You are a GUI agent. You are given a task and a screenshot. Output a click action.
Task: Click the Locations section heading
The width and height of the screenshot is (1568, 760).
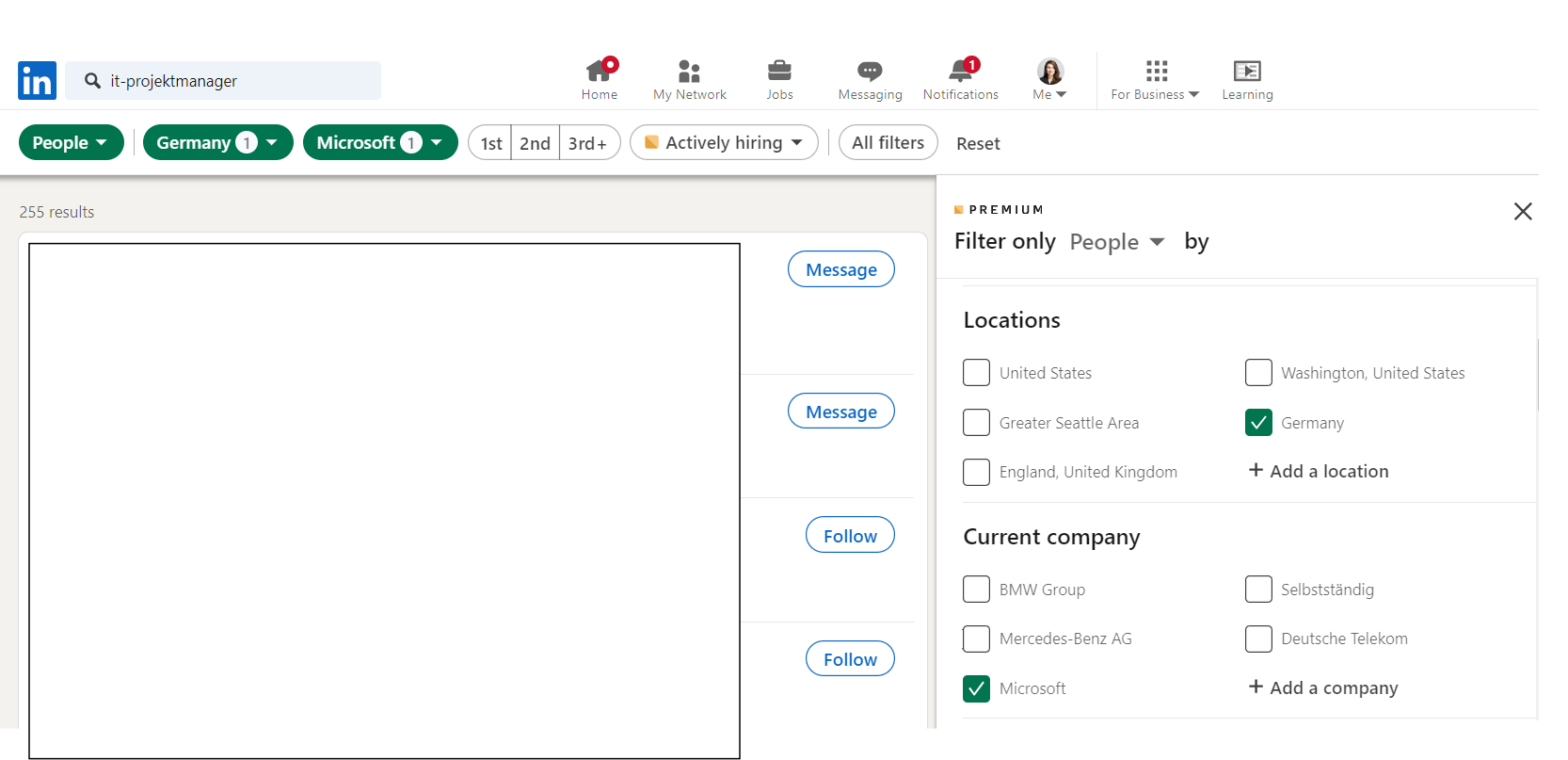1012,320
